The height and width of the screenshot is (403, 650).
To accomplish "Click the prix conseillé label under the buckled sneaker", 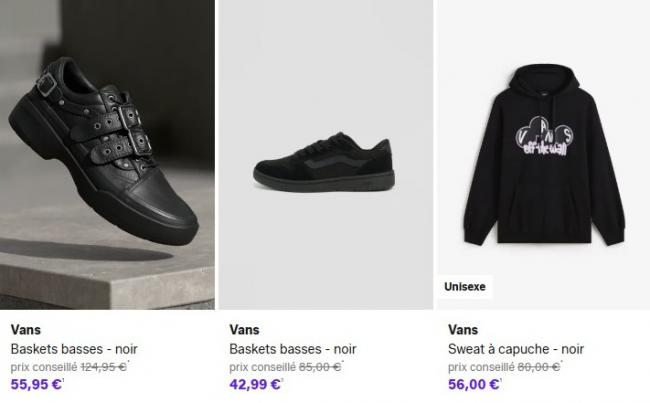I will 42,367.
